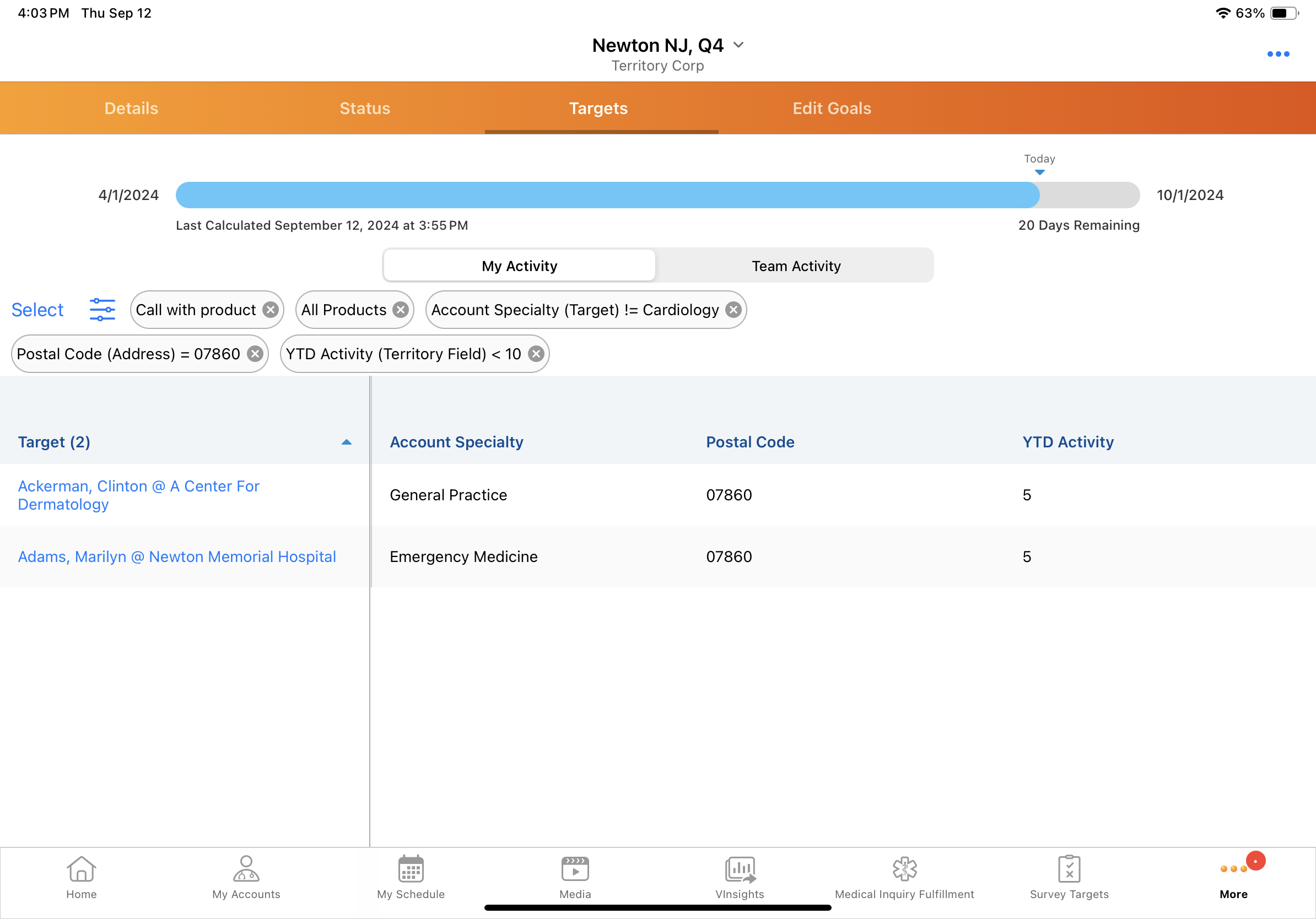Tap the blue Select button

37,310
